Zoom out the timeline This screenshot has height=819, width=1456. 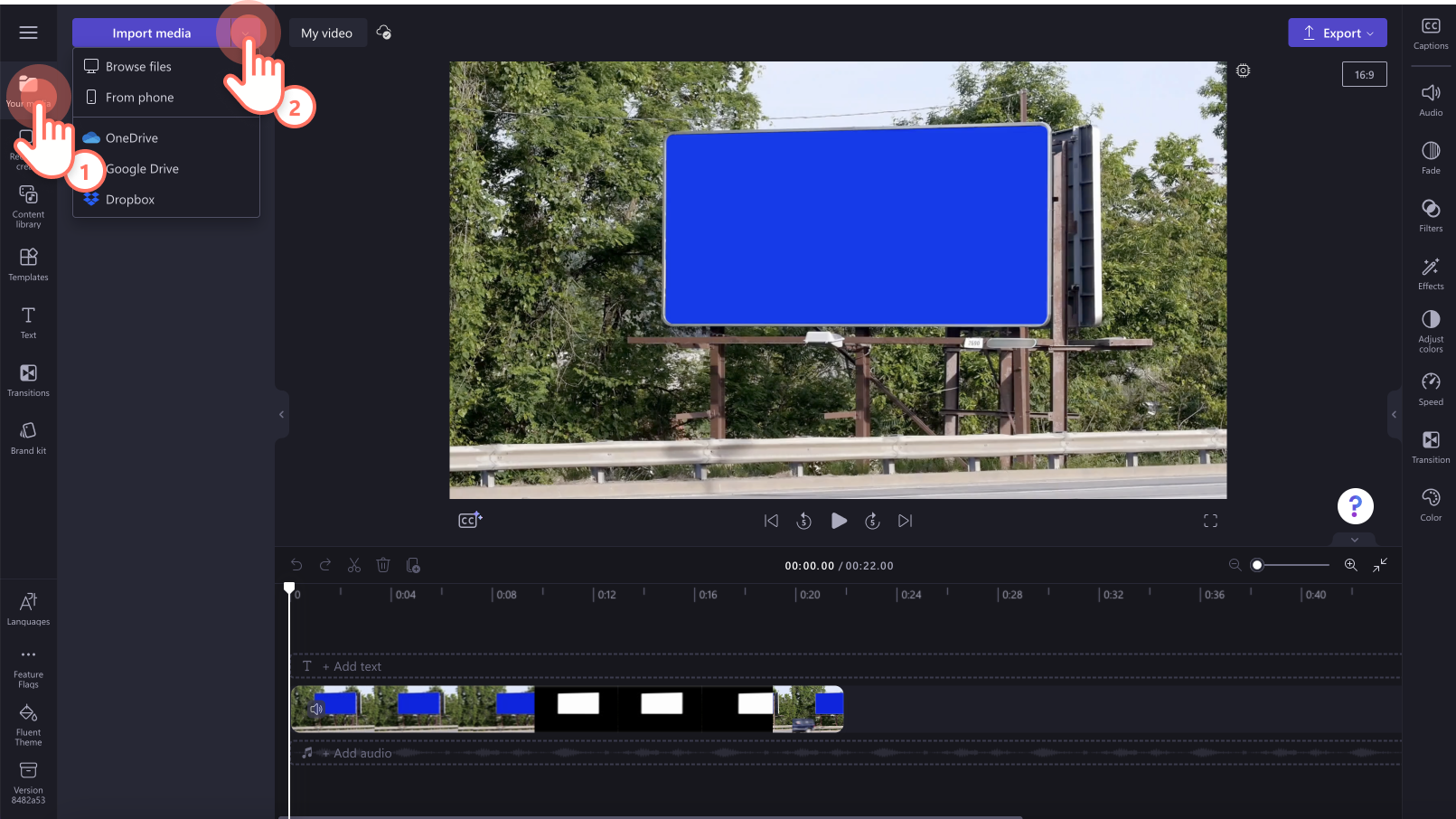click(1235, 565)
